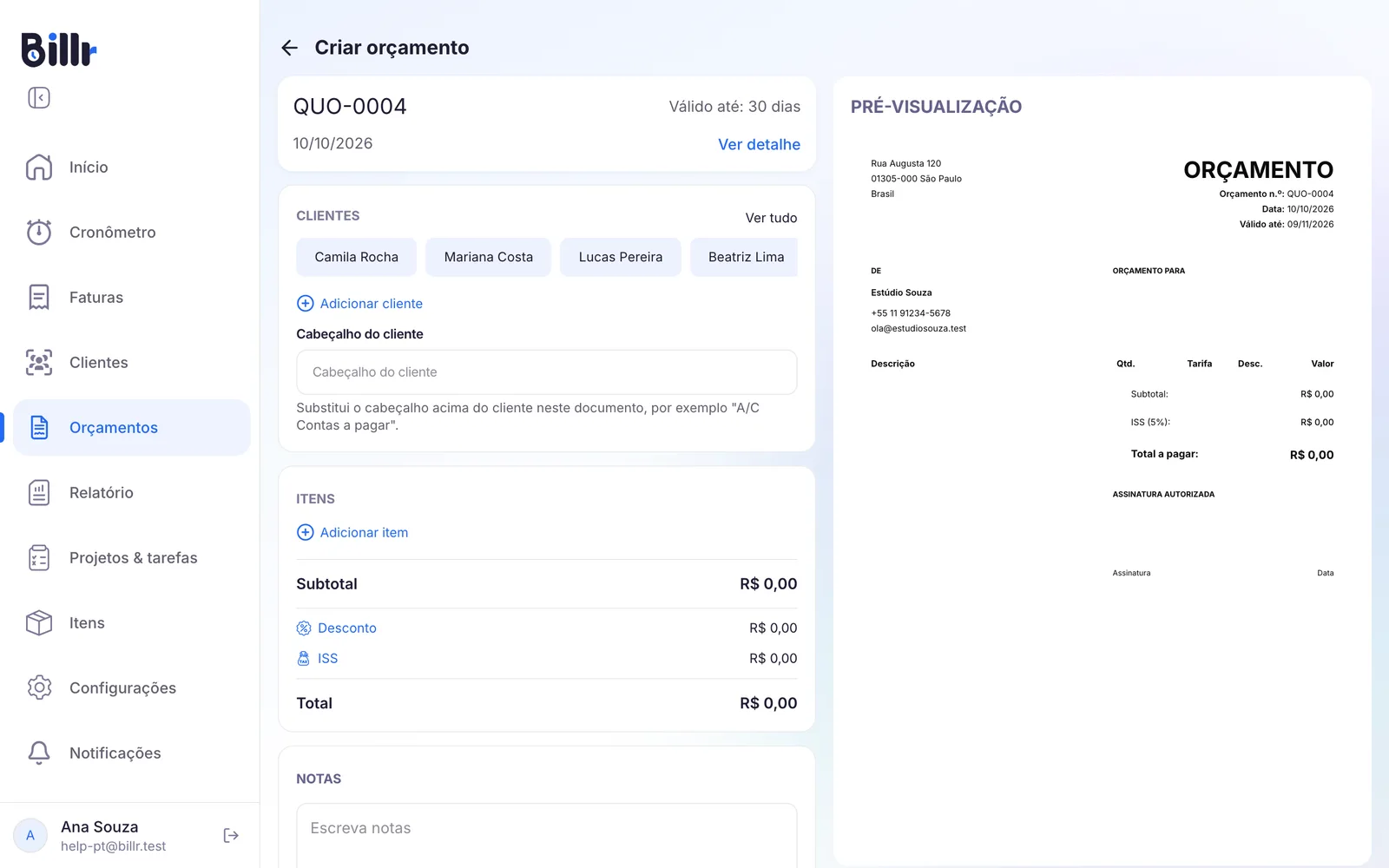1389x868 pixels.
Task: Select client Beatriz Lima
Action: (x=744, y=258)
